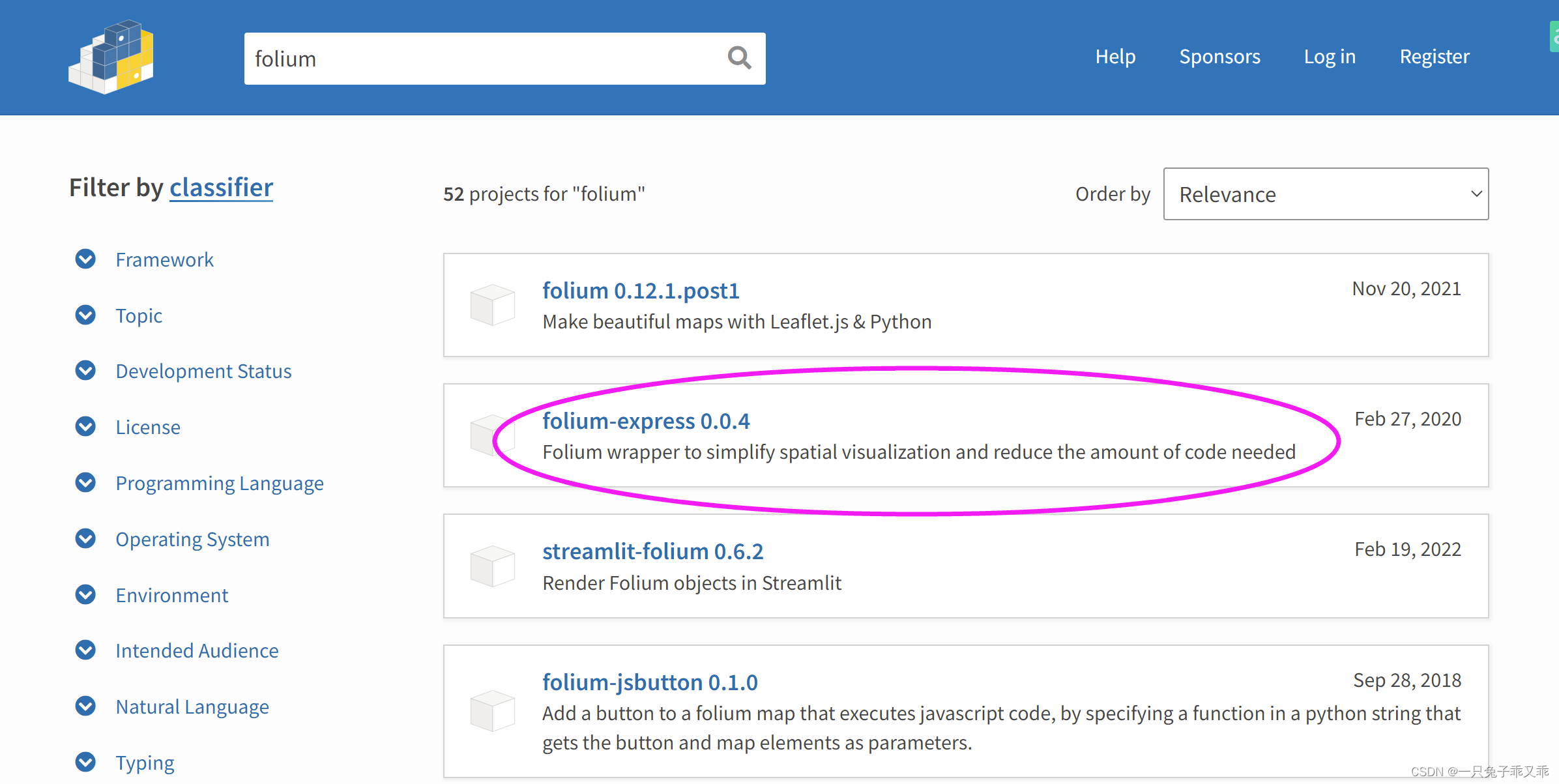Open the Order by Relevance dropdown
The image size is (1559, 784).
coord(1326,194)
